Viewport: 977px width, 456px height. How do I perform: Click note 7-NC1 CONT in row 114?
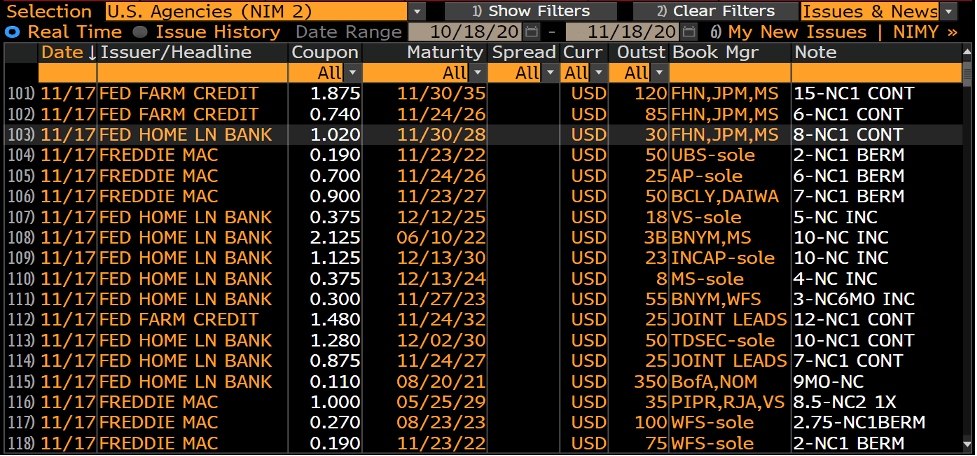point(848,361)
